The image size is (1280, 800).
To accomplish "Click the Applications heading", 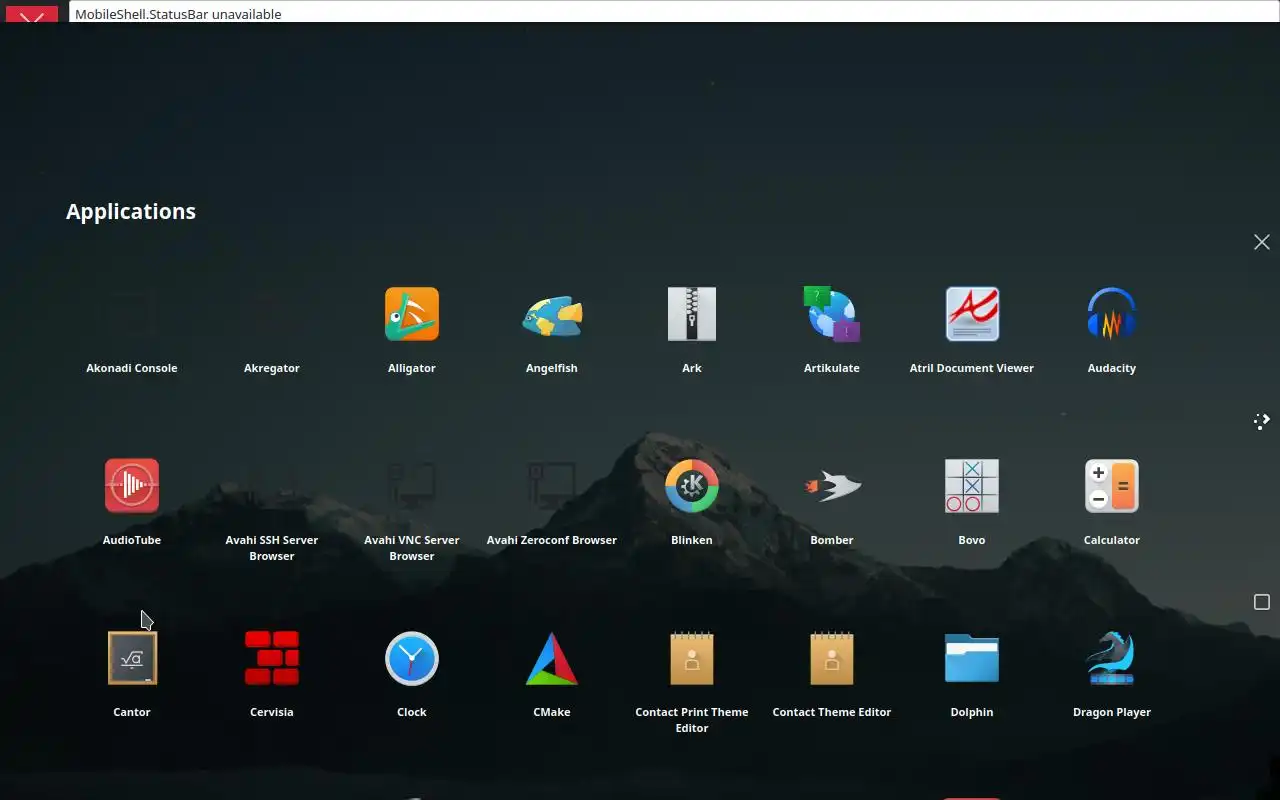I will click(x=131, y=212).
